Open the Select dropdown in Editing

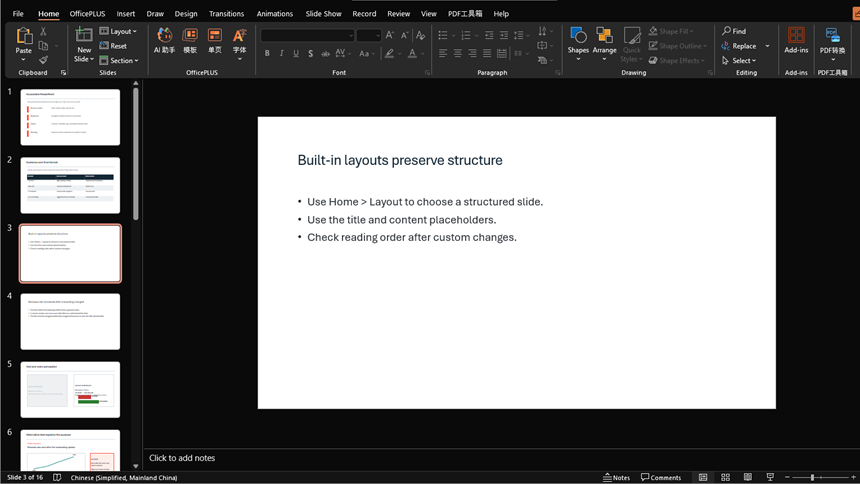point(739,60)
